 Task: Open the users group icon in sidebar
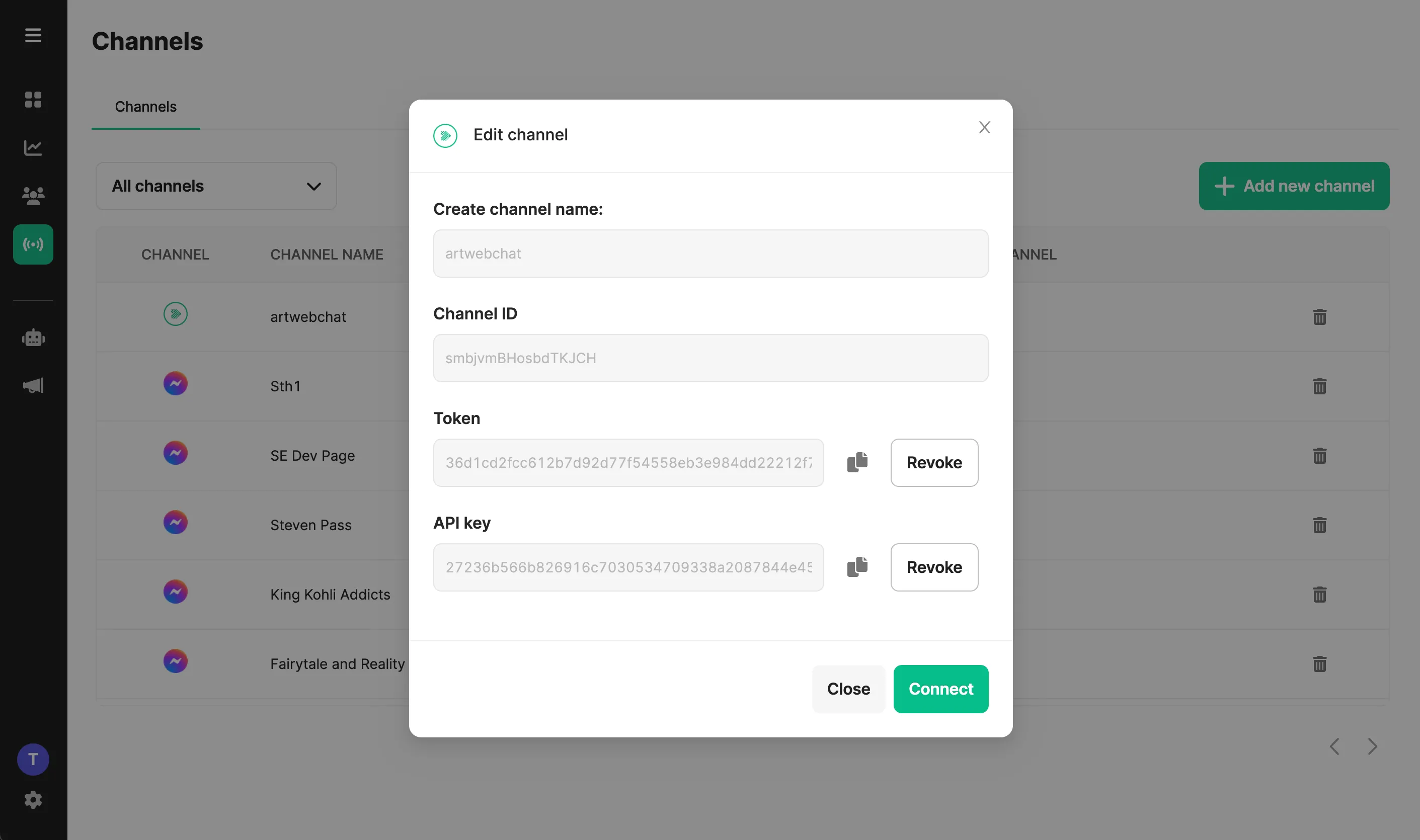click(33, 196)
